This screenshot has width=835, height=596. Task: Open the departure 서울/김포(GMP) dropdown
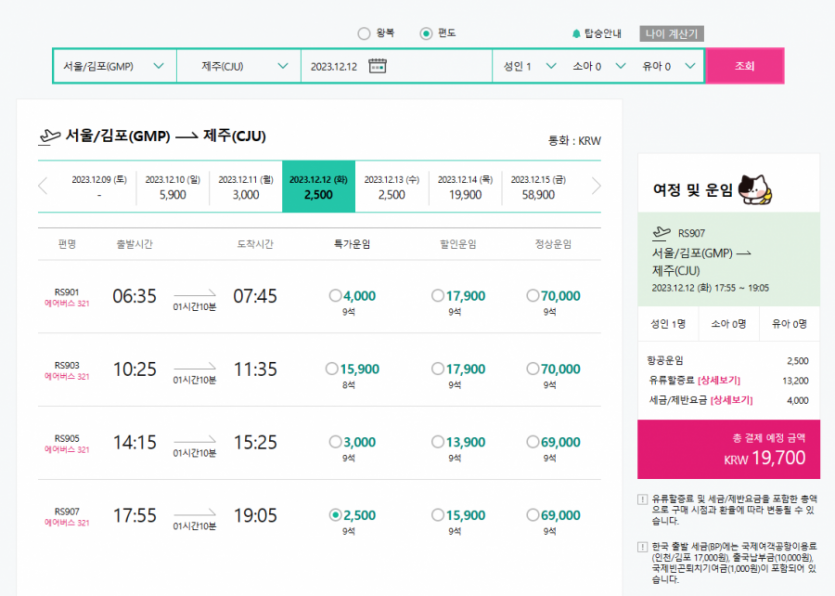tap(114, 67)
